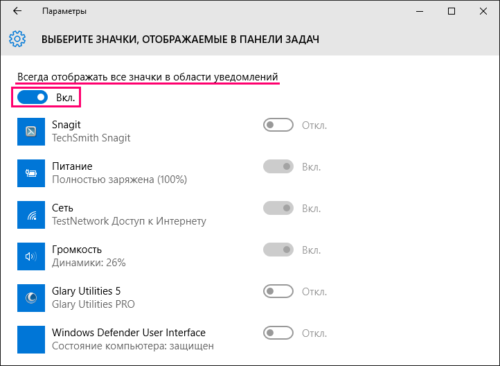Click the Windows Defender User Interface label

tap(129, 332)
